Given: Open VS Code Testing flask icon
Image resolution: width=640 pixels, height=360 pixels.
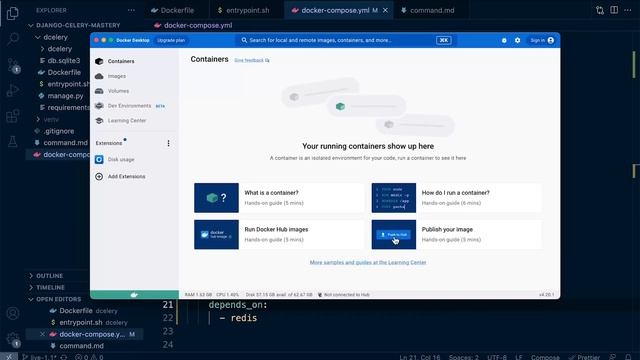Looking at the screenshot, I should (x=13, y=142).
